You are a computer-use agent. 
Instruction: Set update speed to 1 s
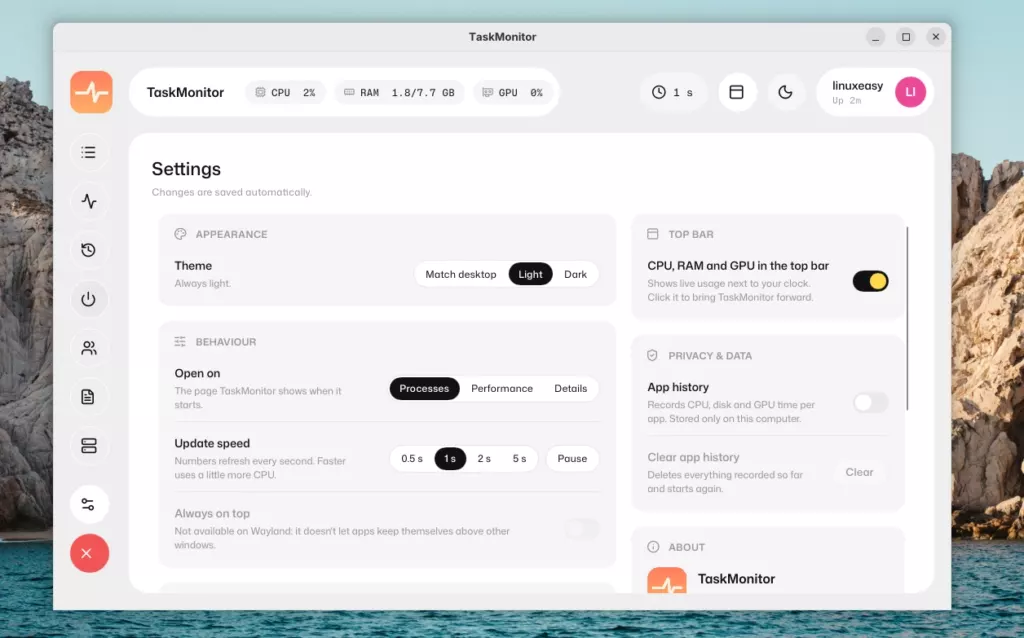(450, 458)
